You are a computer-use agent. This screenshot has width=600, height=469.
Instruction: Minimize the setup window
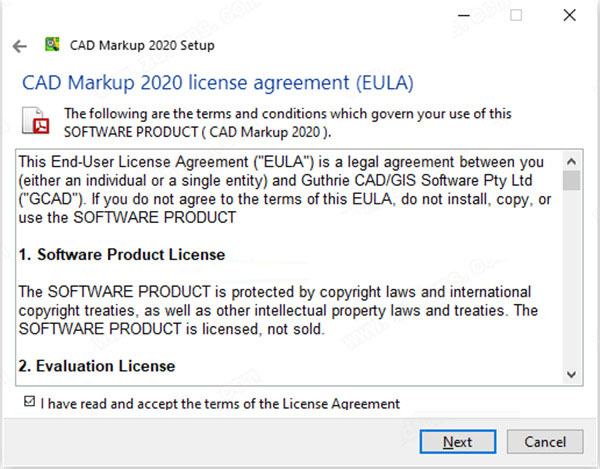464,15
